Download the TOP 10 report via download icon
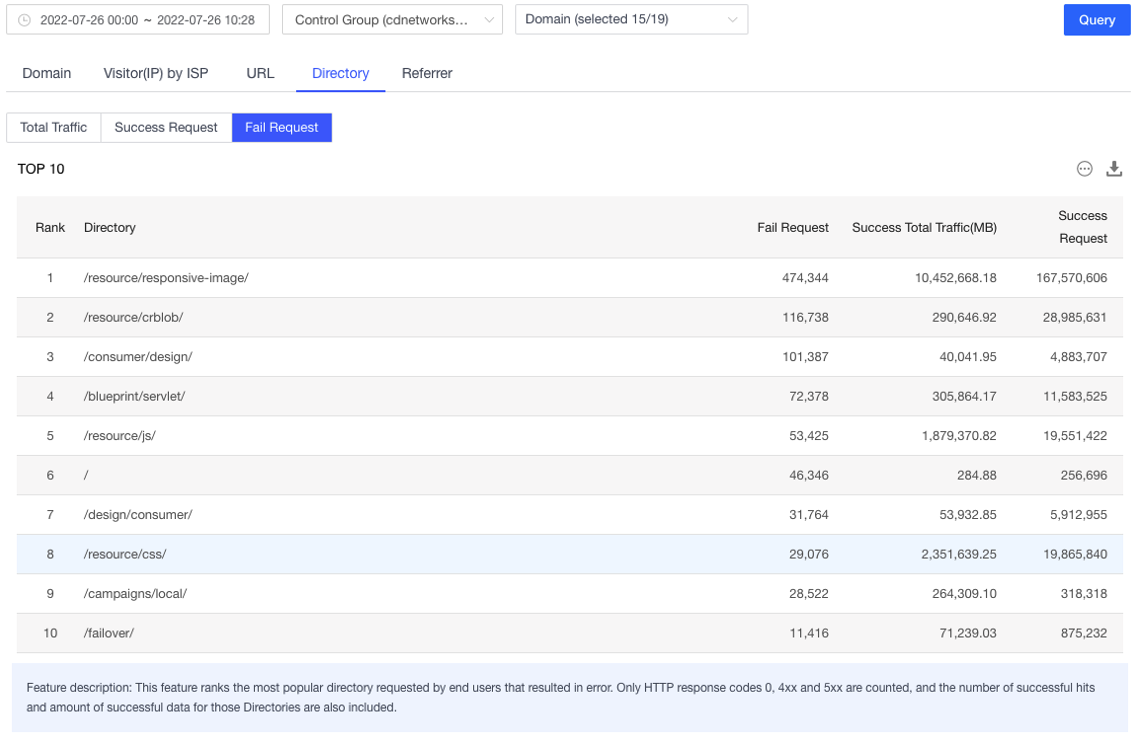1137x741 pixels. 1113,169
